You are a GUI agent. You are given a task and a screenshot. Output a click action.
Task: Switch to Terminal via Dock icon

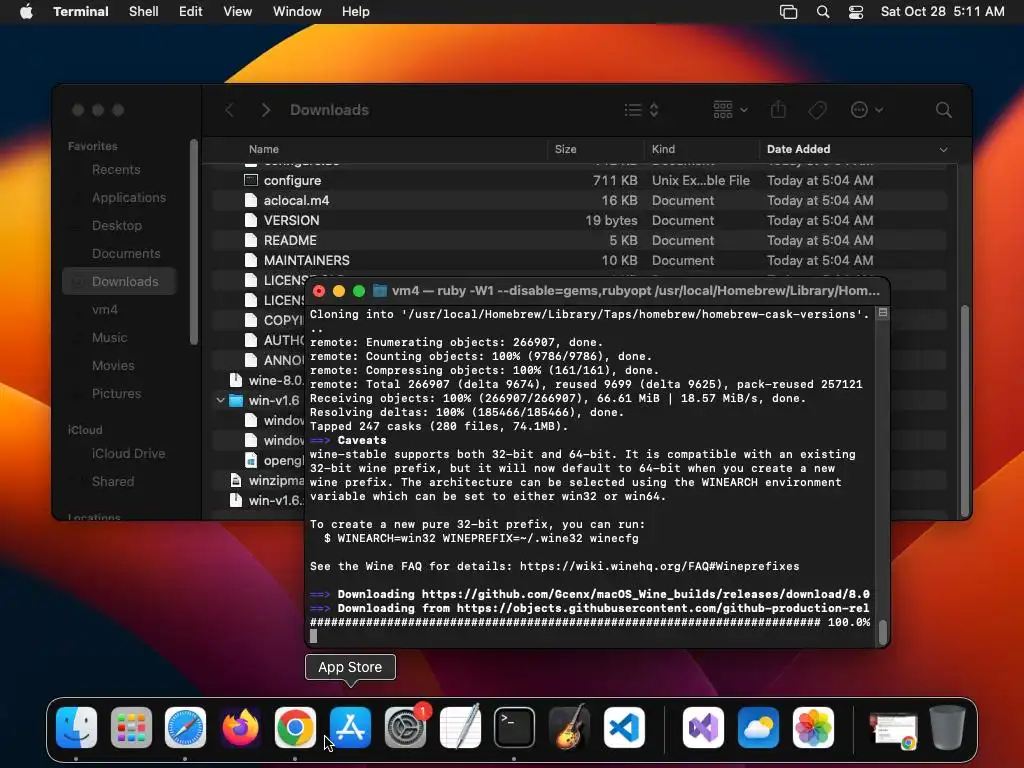515,727
